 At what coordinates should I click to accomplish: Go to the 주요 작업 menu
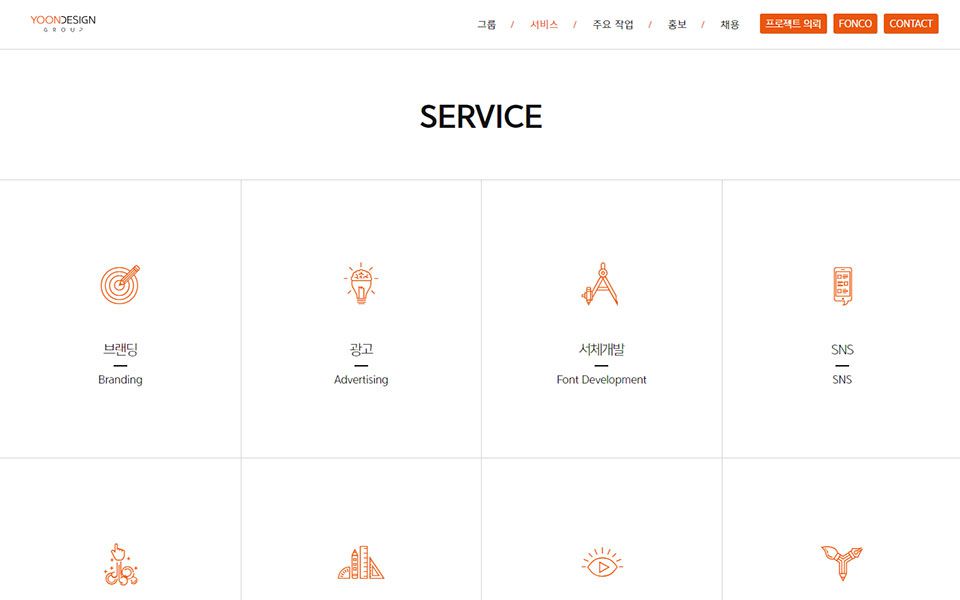tap(613, 24)
